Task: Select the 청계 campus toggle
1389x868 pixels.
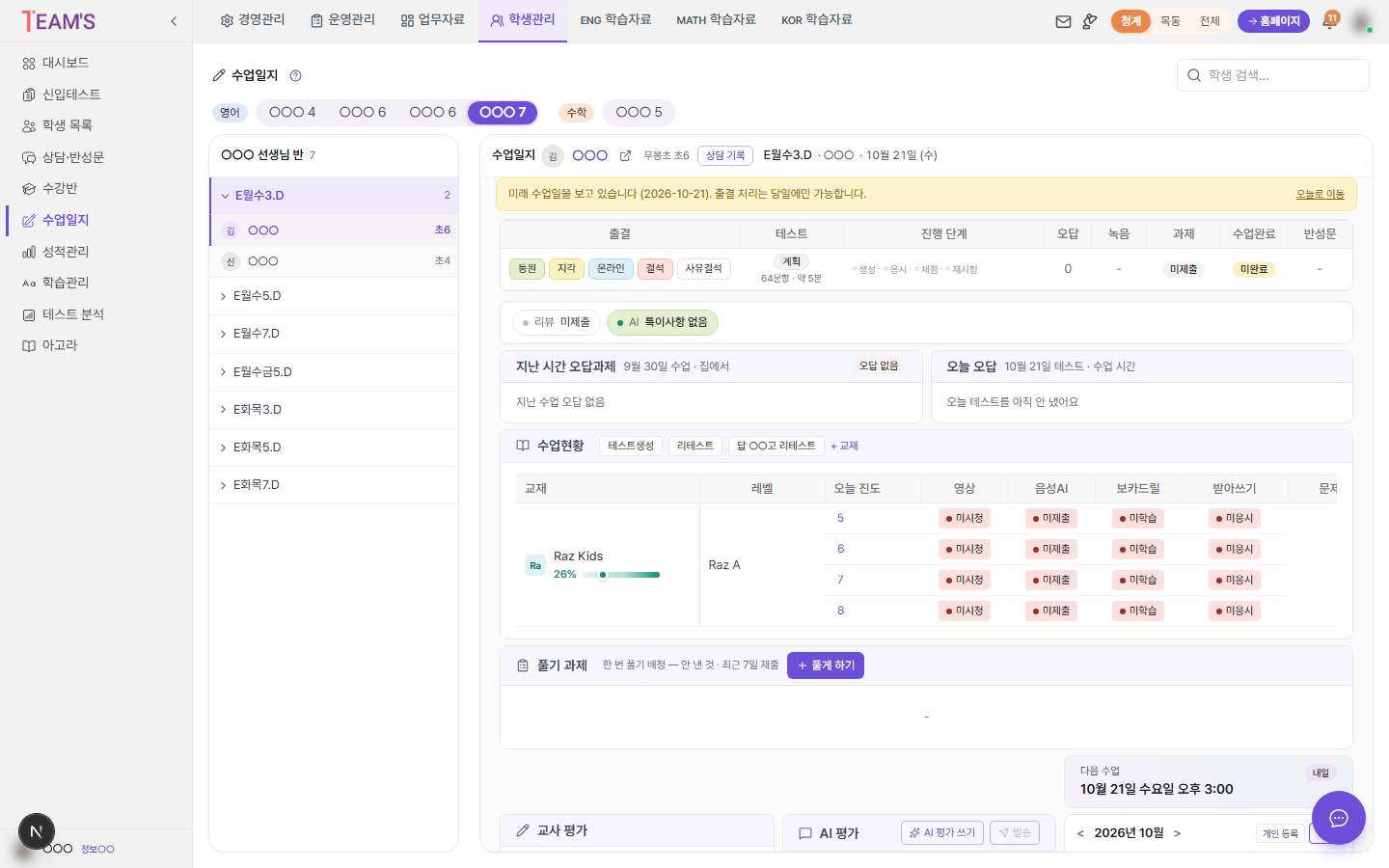Action: tap(1130, 21)
